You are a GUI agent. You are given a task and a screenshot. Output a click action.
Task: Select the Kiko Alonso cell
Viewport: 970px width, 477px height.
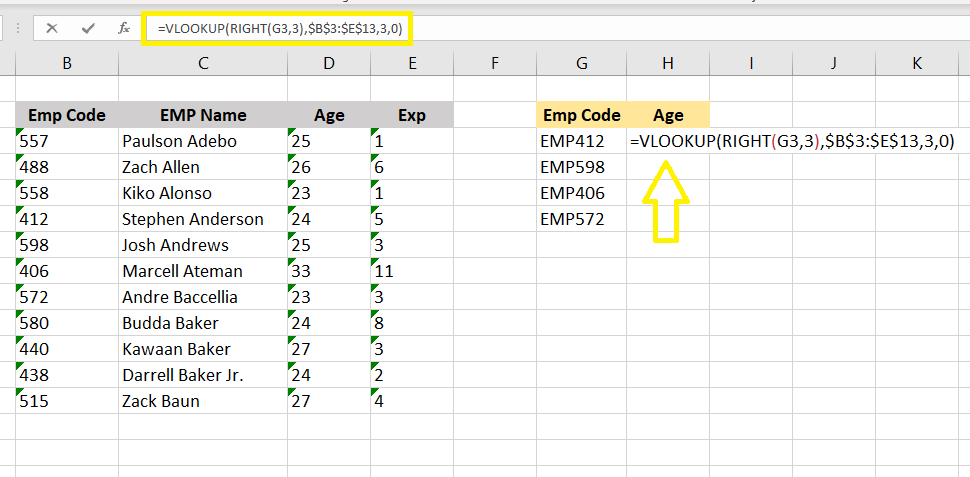203,193
